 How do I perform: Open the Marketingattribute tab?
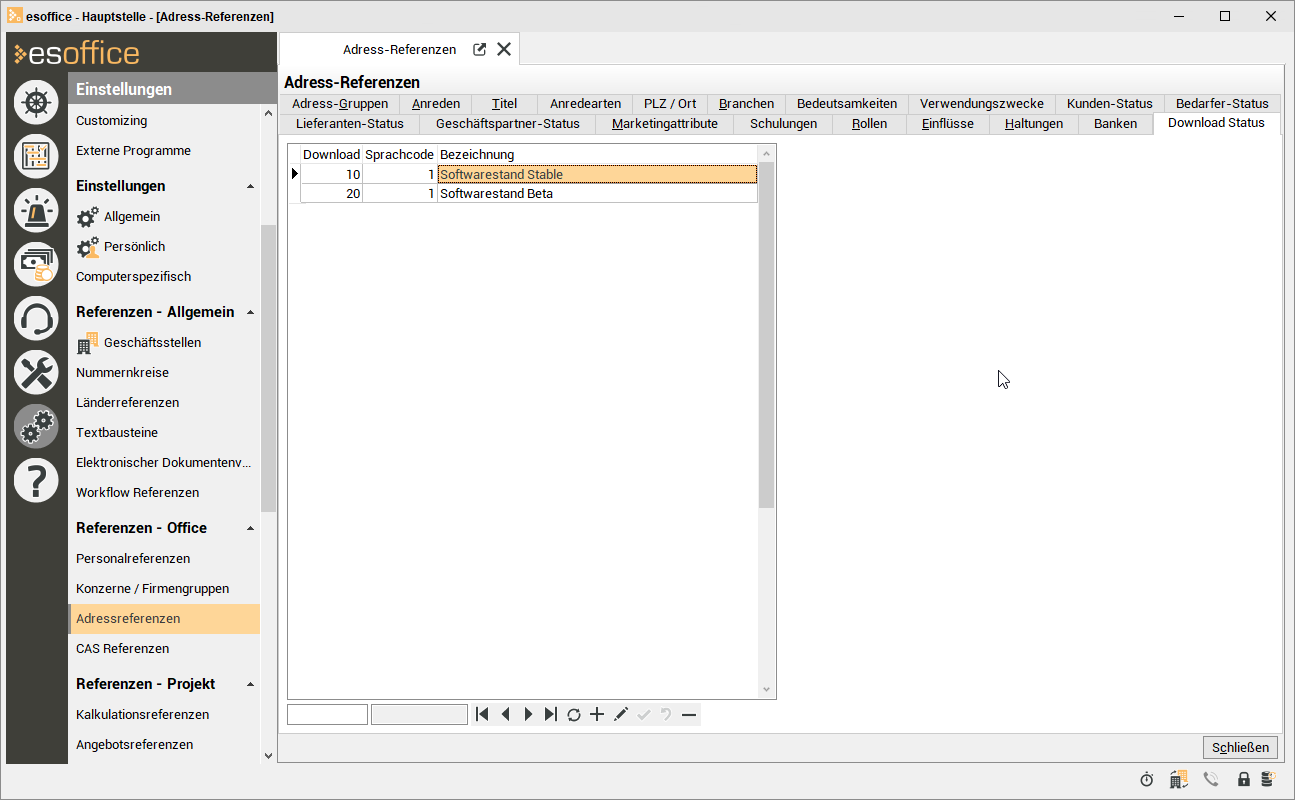point(664,124)
